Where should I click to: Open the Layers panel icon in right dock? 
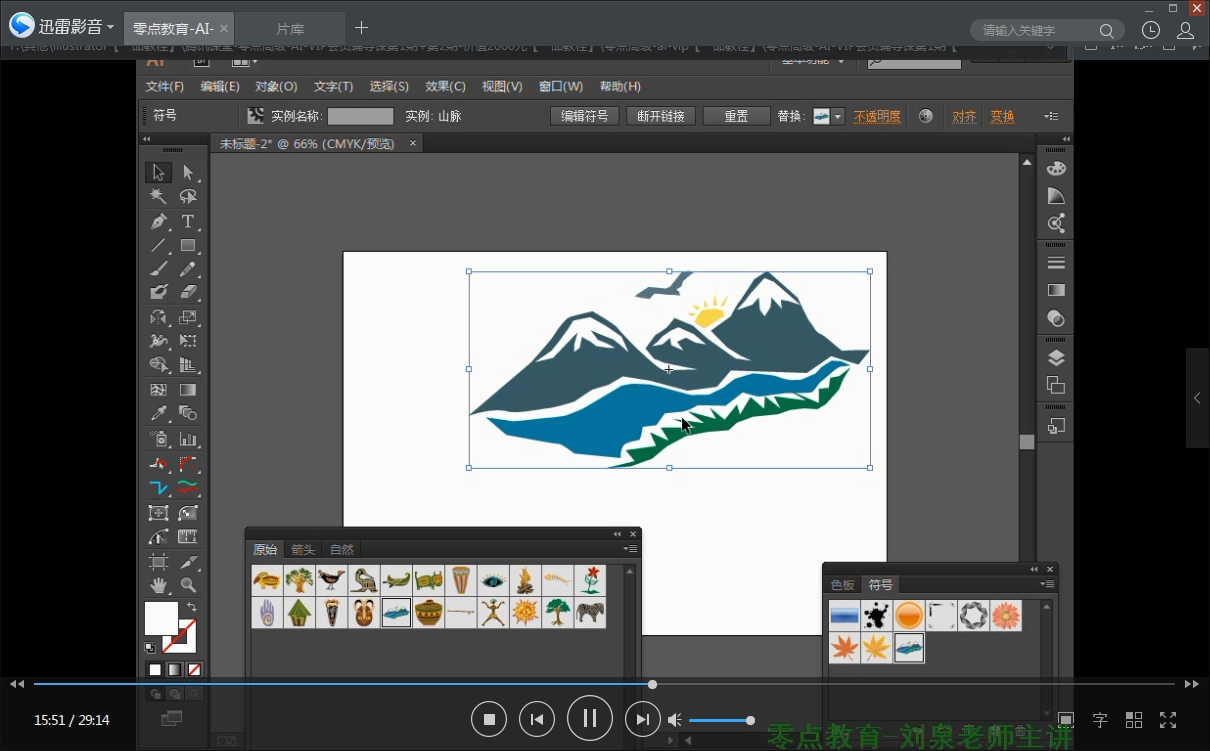click(x=1056, y=358)
